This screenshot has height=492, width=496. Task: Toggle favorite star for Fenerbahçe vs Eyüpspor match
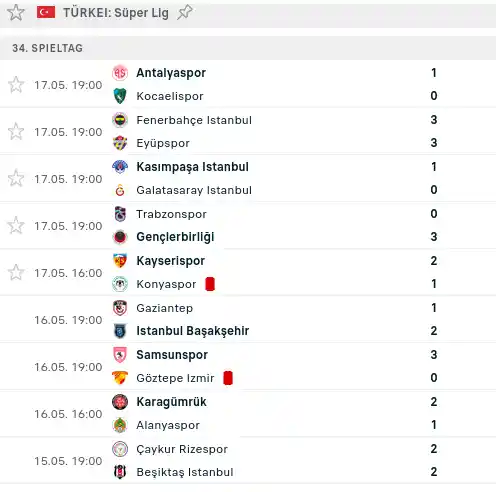[16, 131]
